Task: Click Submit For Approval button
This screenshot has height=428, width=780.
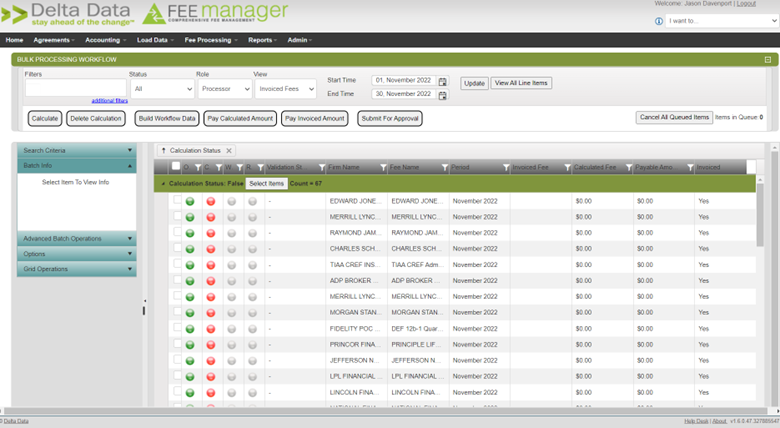Action: [x=390, y=118]
